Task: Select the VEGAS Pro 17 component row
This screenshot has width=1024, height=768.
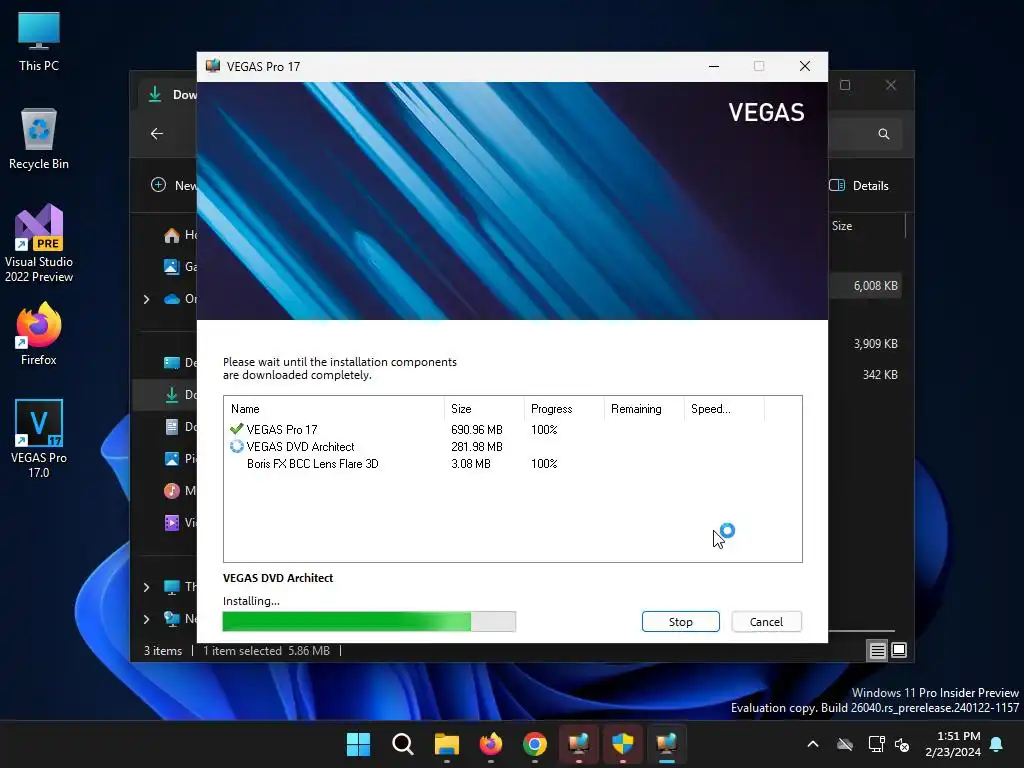Action: point(513,430)
